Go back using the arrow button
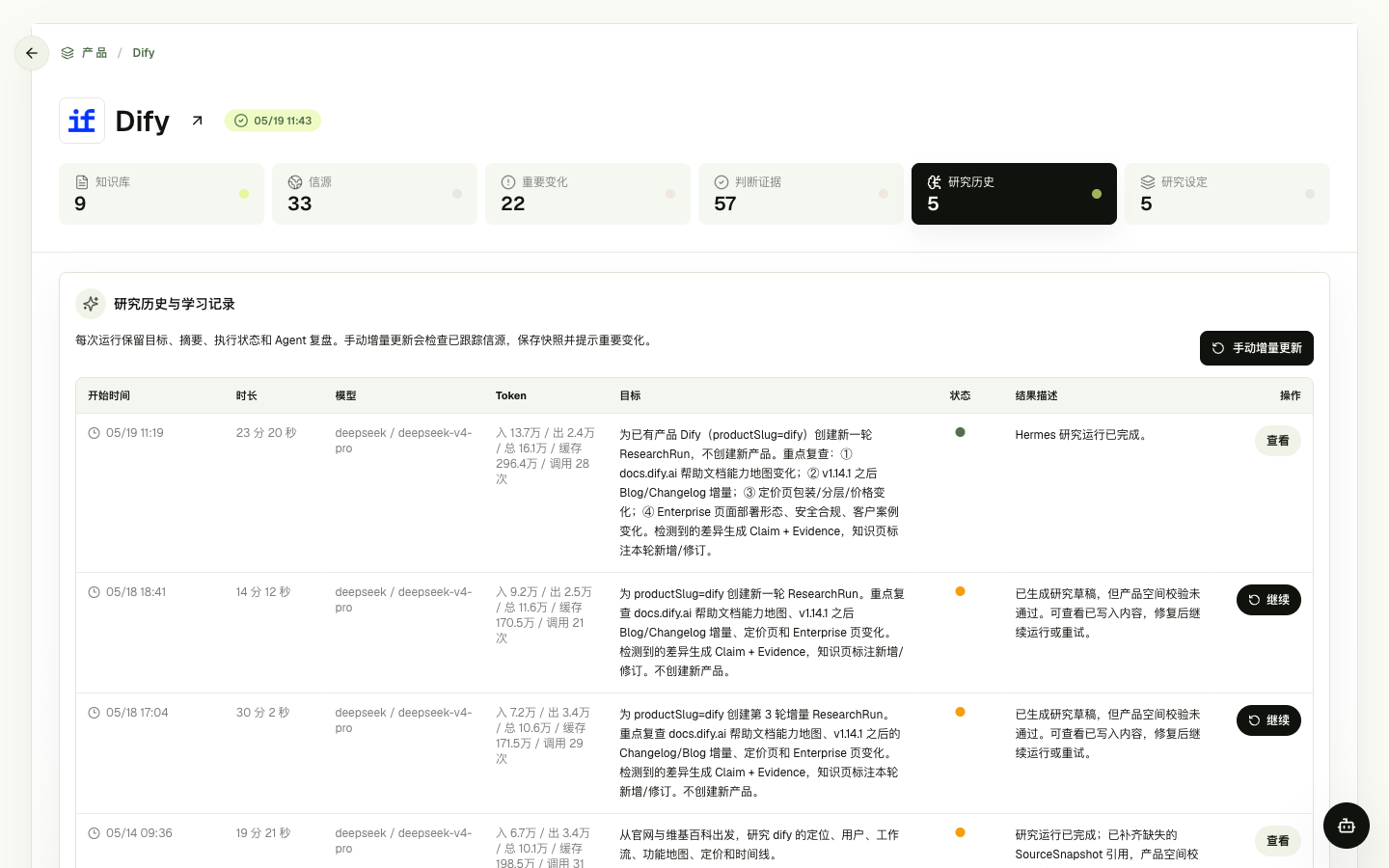This screenshot has height=868, width=1389. (32, 53)
